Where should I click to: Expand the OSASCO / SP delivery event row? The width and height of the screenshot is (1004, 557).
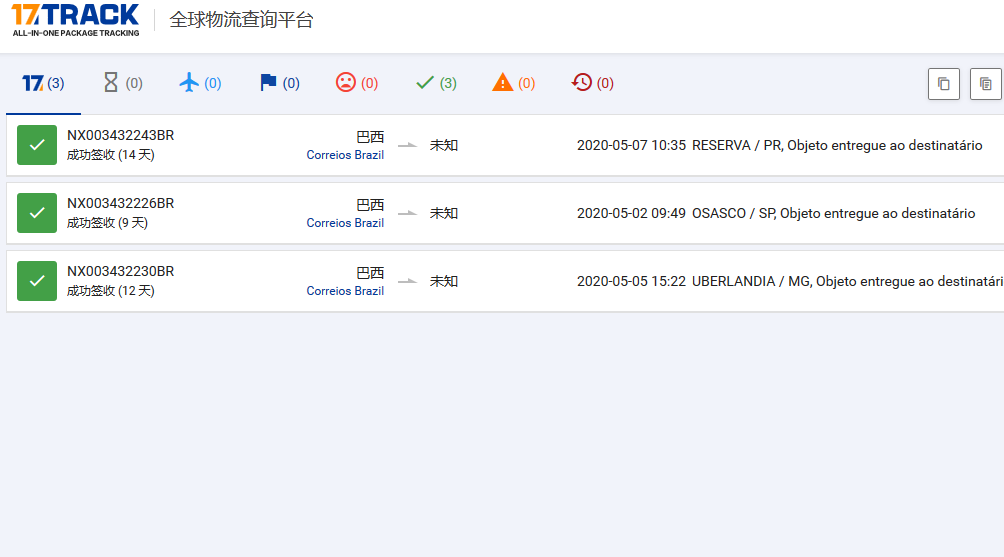[776, 213]
